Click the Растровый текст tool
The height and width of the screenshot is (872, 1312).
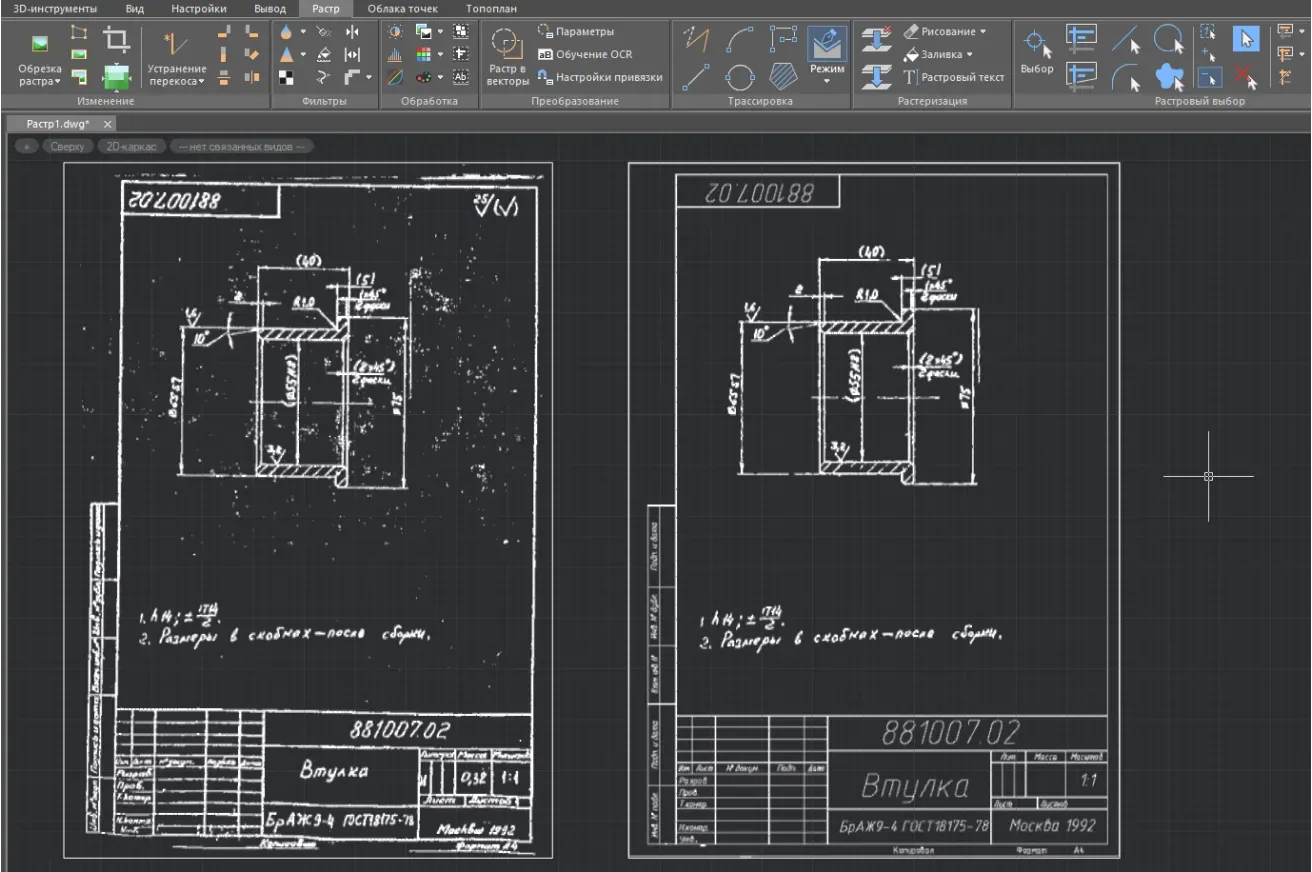pyautogui.click(x=953, y=77)
